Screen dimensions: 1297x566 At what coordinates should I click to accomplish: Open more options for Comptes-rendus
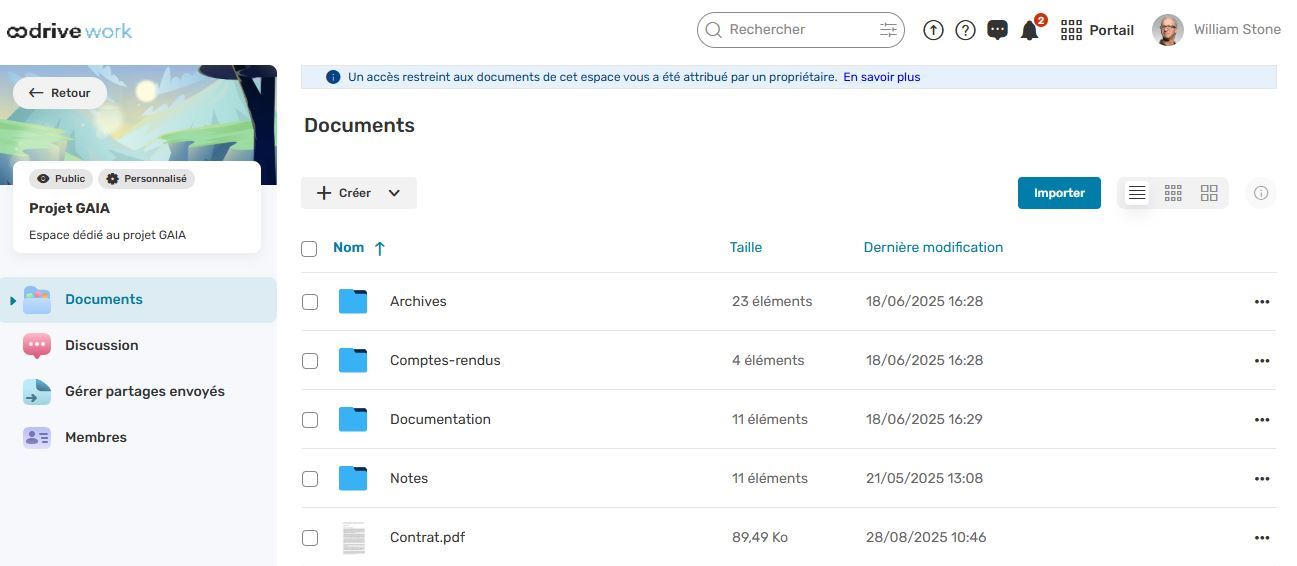(1261, 361)
